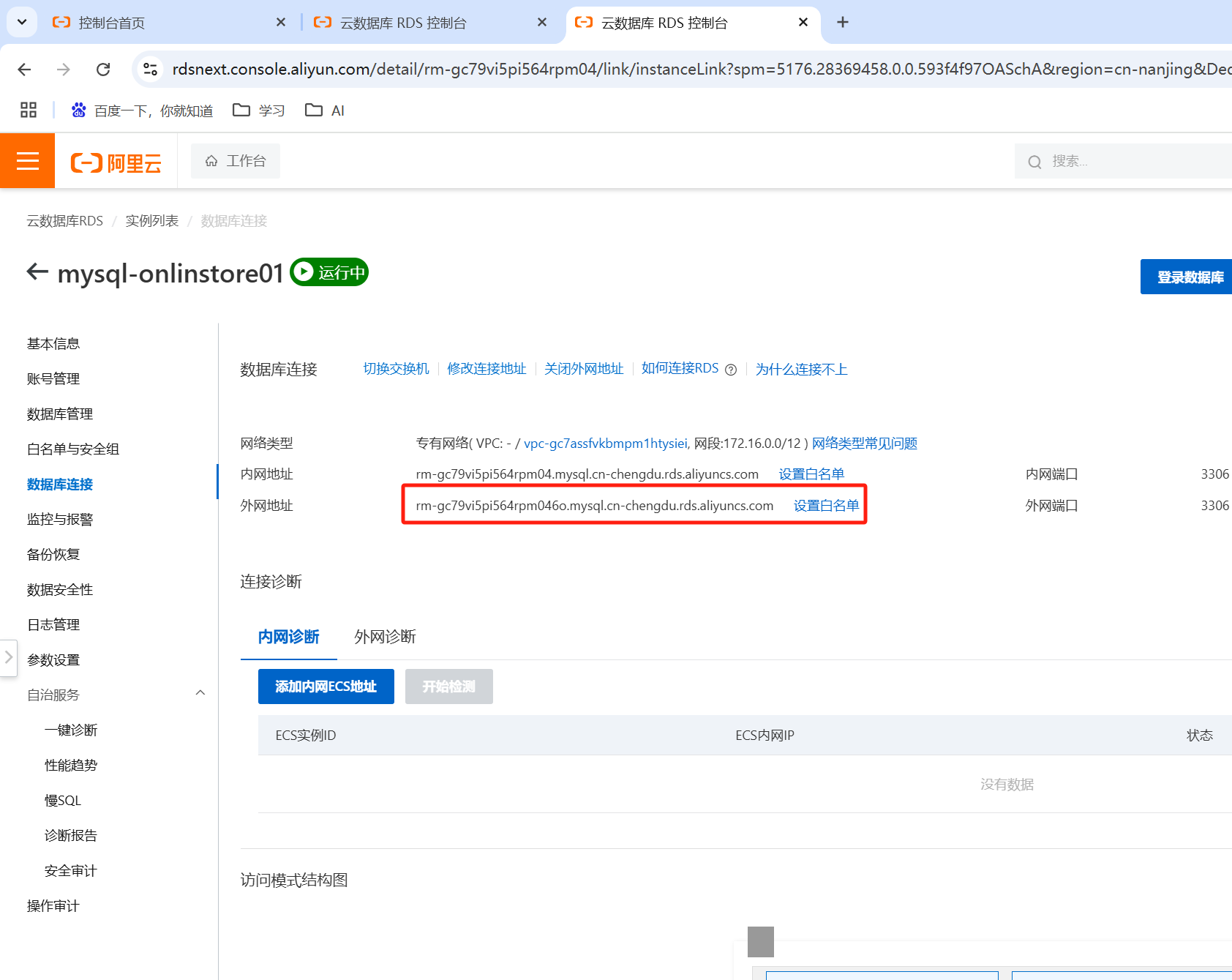This screenshot has height=980, width=1232.
Task: Open the 工作台 workbench button
Action: click(x=236, y=161)
